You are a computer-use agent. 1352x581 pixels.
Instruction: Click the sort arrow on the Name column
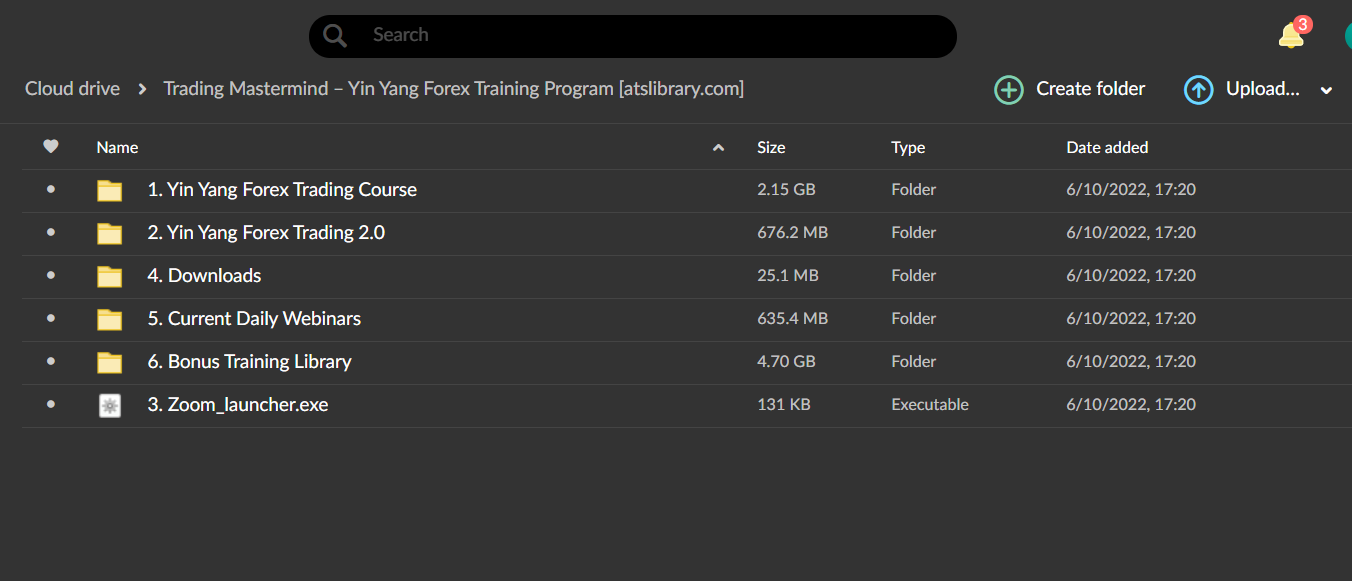pyautogui.click(x=718, y=147)
